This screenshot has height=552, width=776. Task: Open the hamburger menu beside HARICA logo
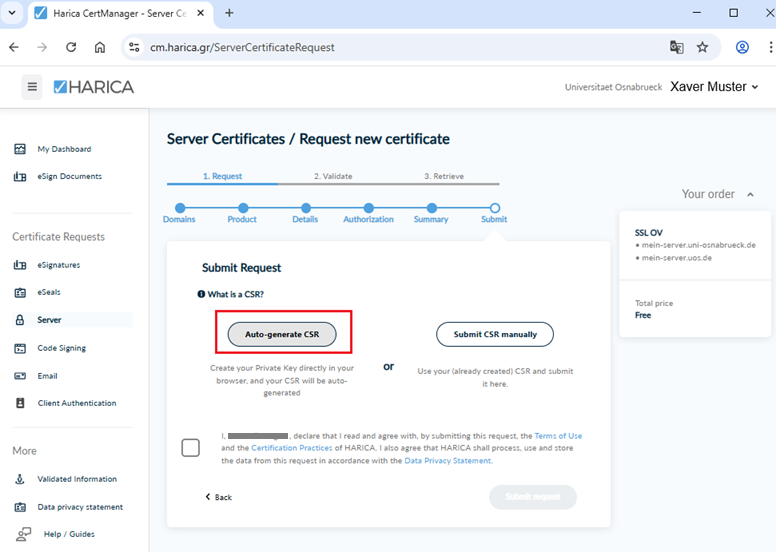32,87
